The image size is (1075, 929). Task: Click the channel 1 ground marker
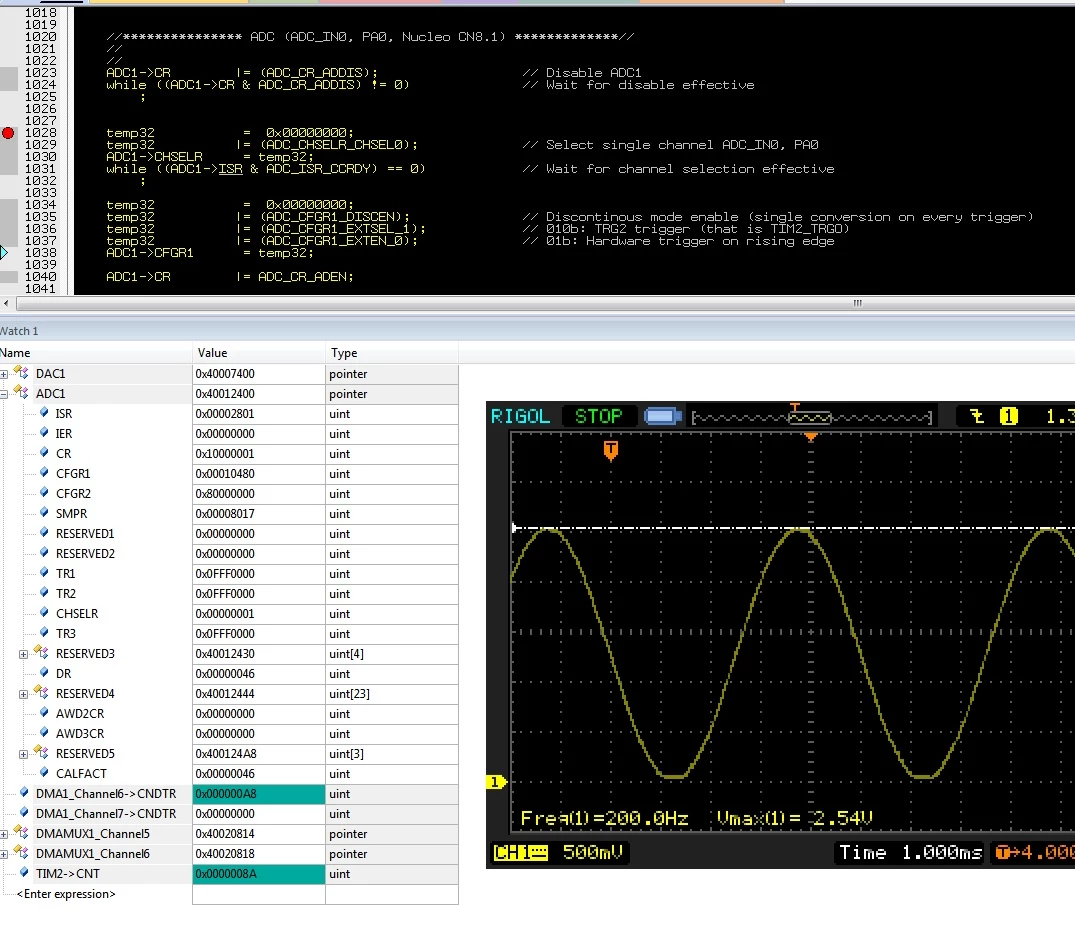point(496,782)
